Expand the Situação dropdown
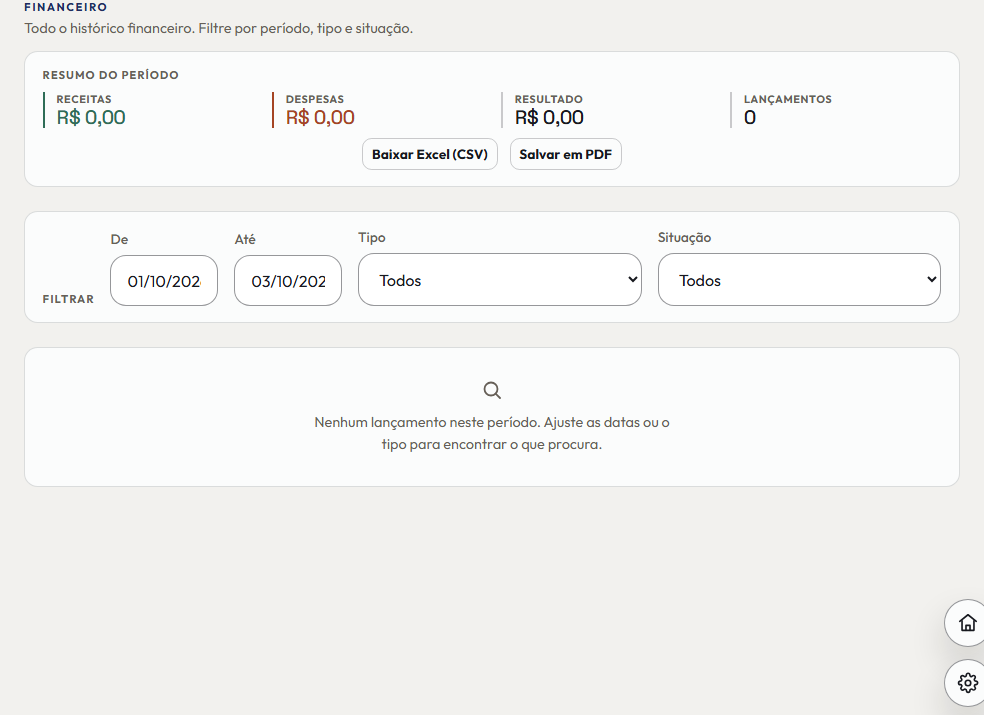Screen dimensions: 984x715 pos(799,280)
